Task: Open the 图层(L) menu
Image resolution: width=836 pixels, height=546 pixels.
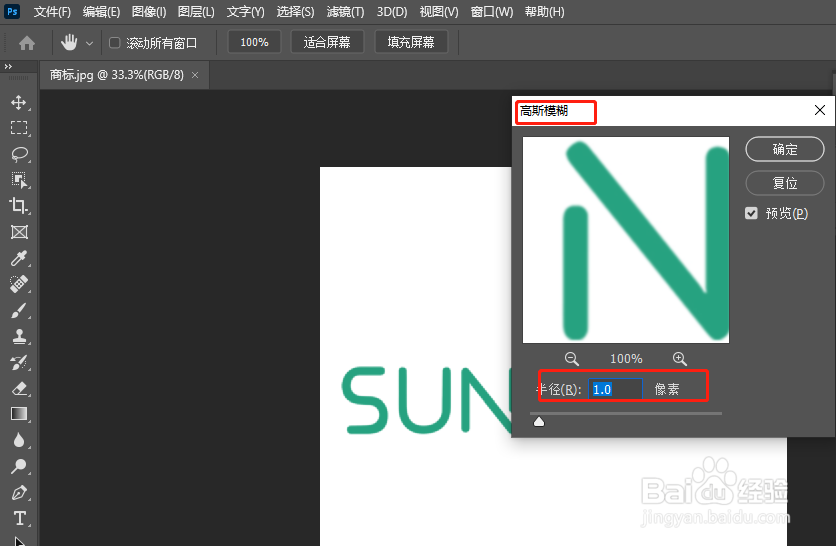Action: (196, 12)
